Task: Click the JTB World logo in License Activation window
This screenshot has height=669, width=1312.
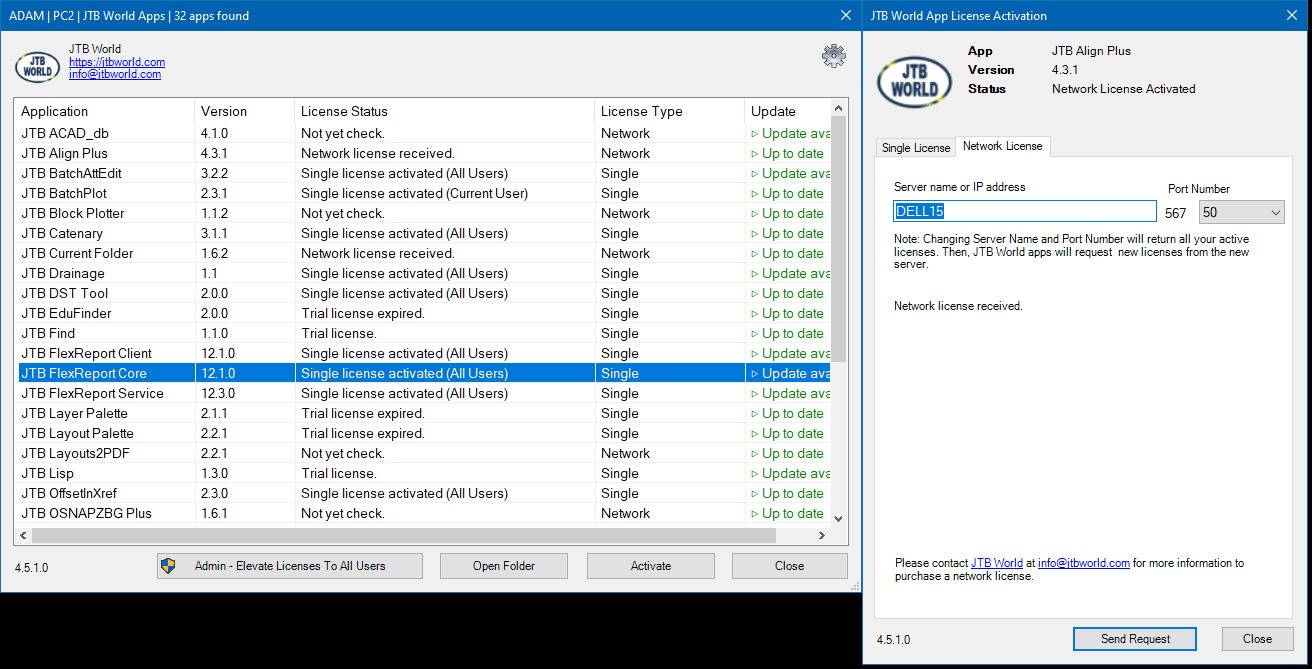Action: coord(914,81)
